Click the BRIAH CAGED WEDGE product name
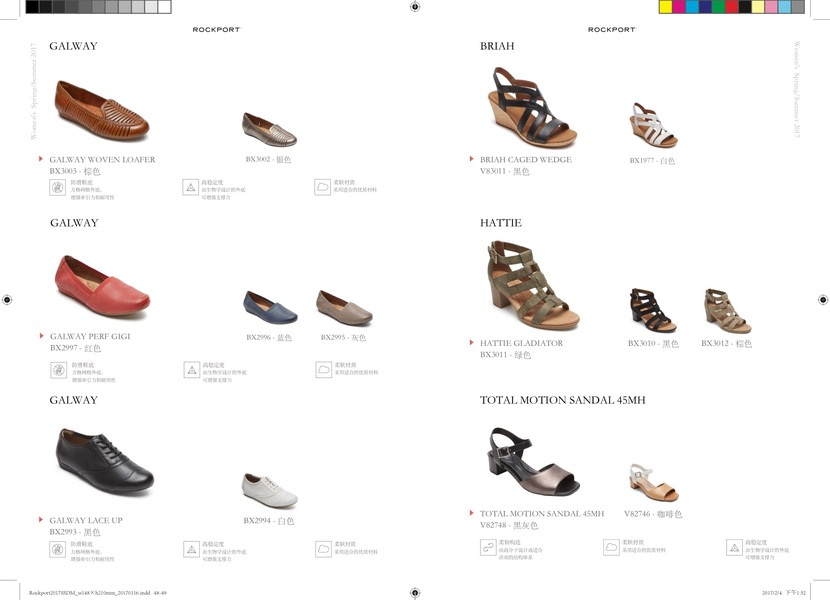The image size is (830, 600). tap(526, 159)
